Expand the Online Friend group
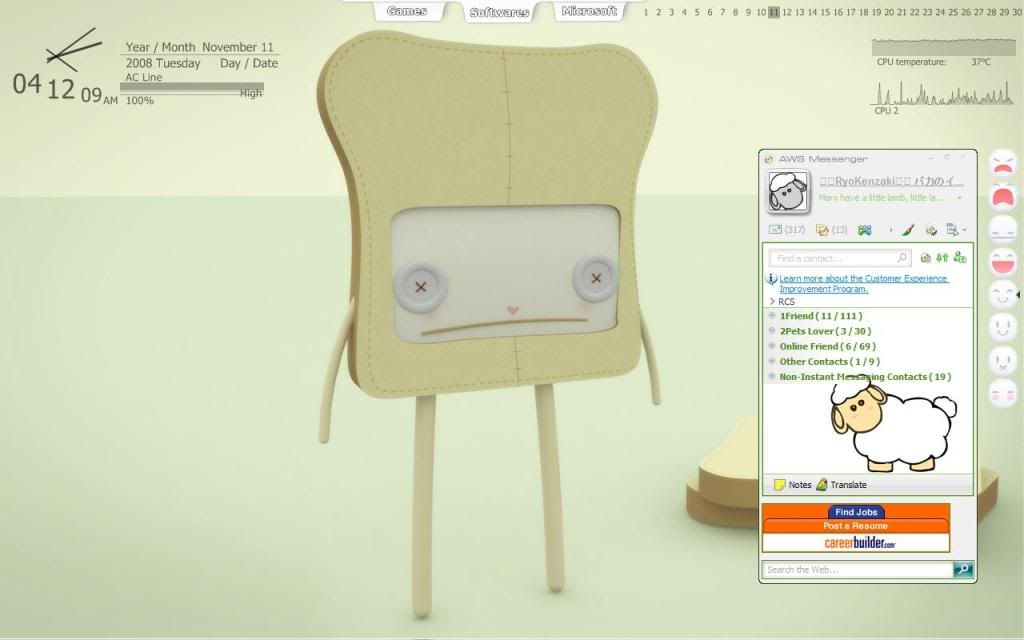 (x=772, y=346)
